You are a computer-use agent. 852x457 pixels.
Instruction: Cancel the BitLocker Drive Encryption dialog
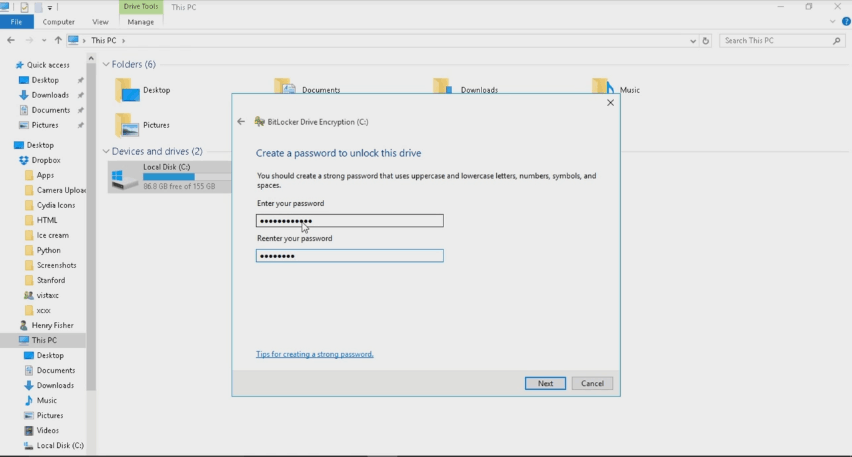click(592, 383)
